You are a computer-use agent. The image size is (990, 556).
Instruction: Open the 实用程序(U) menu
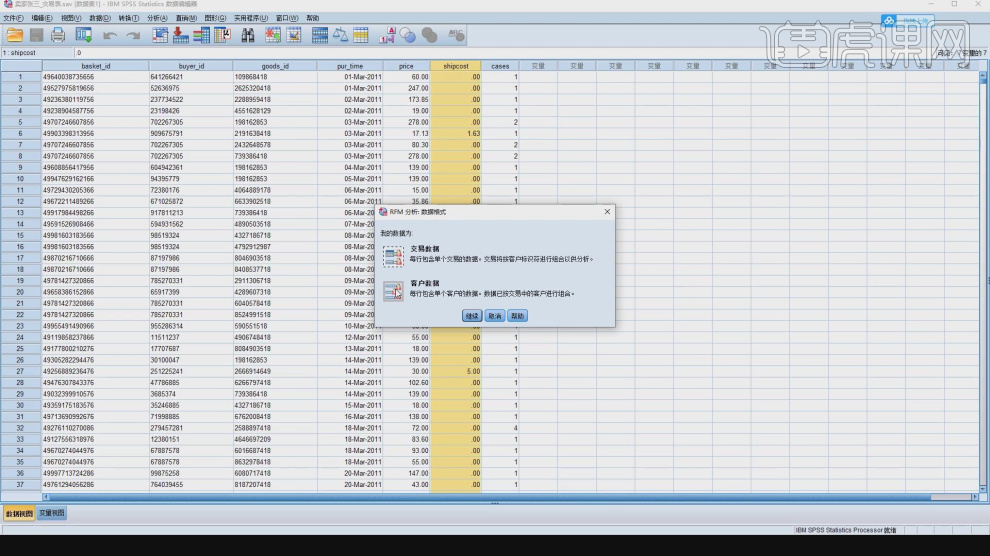[x=251, y=18]
